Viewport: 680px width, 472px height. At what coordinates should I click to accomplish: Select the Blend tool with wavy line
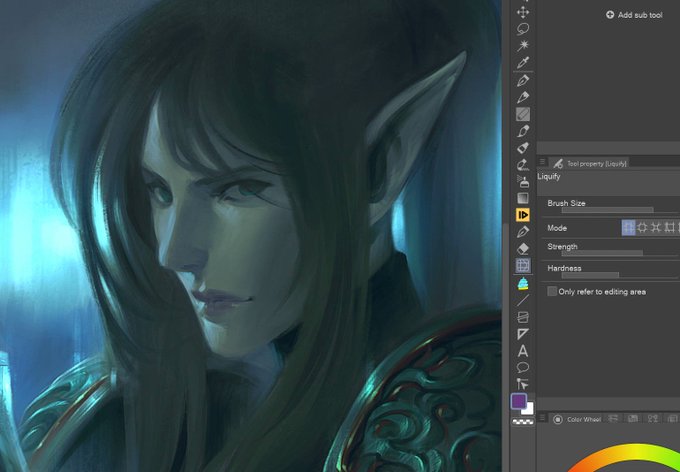(523, 165)
